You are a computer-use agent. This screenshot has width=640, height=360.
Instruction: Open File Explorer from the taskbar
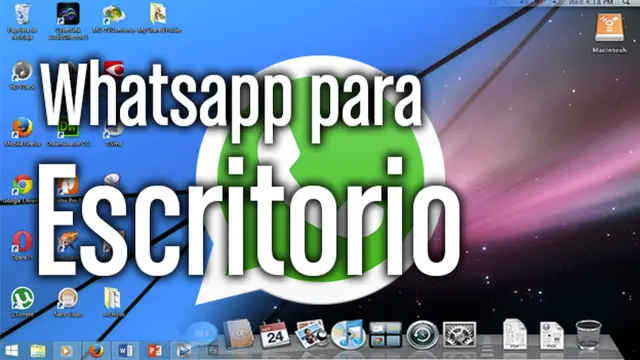38,351
